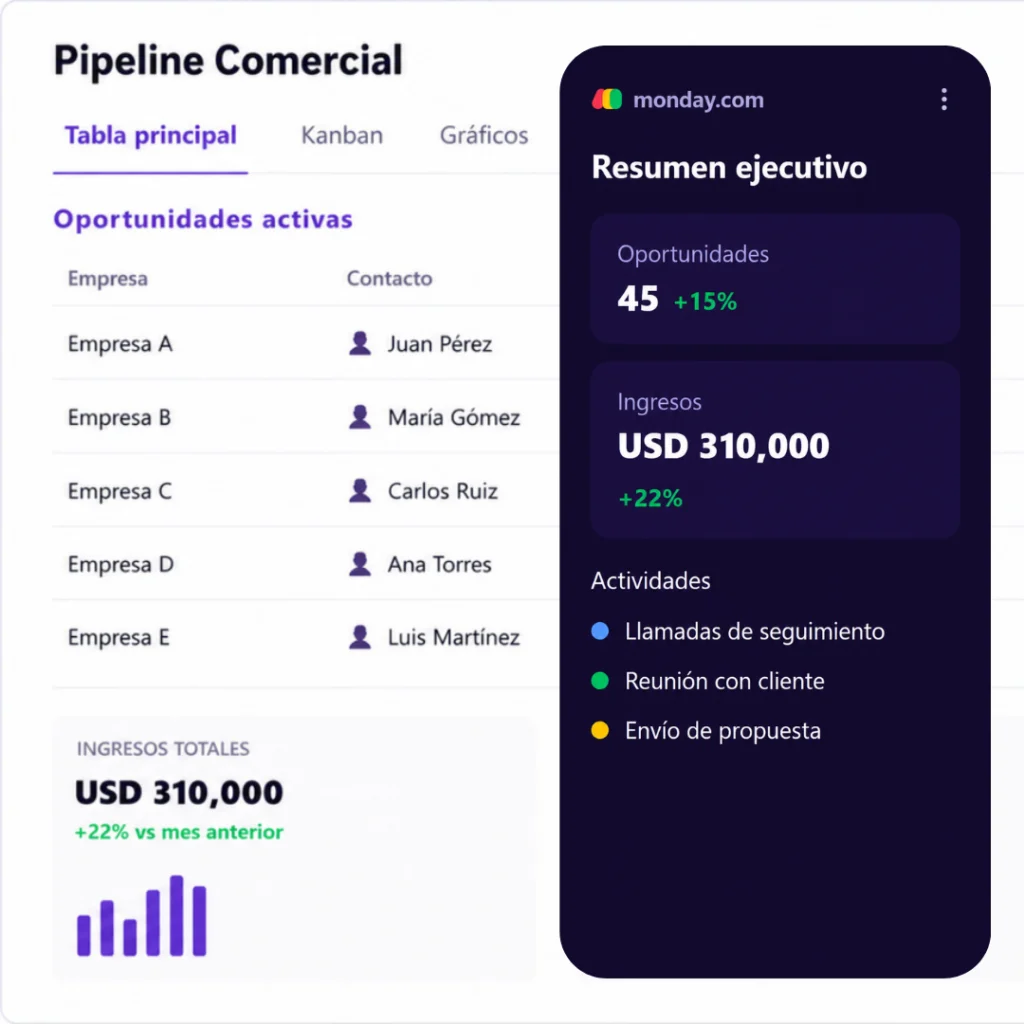
Task: Select the Tabla principal tab
Action: tap(151, 135)
